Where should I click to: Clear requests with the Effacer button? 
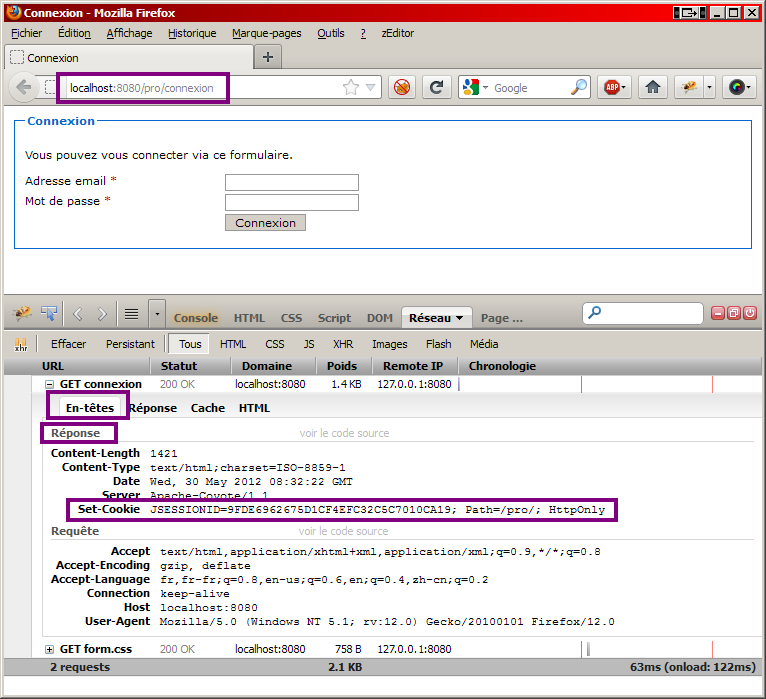68,344
